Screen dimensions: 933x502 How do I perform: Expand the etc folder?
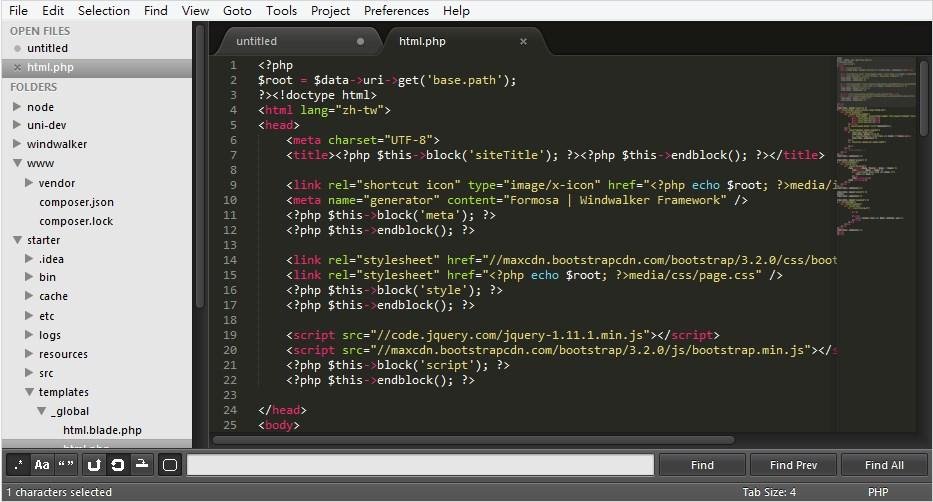(29, 316)
